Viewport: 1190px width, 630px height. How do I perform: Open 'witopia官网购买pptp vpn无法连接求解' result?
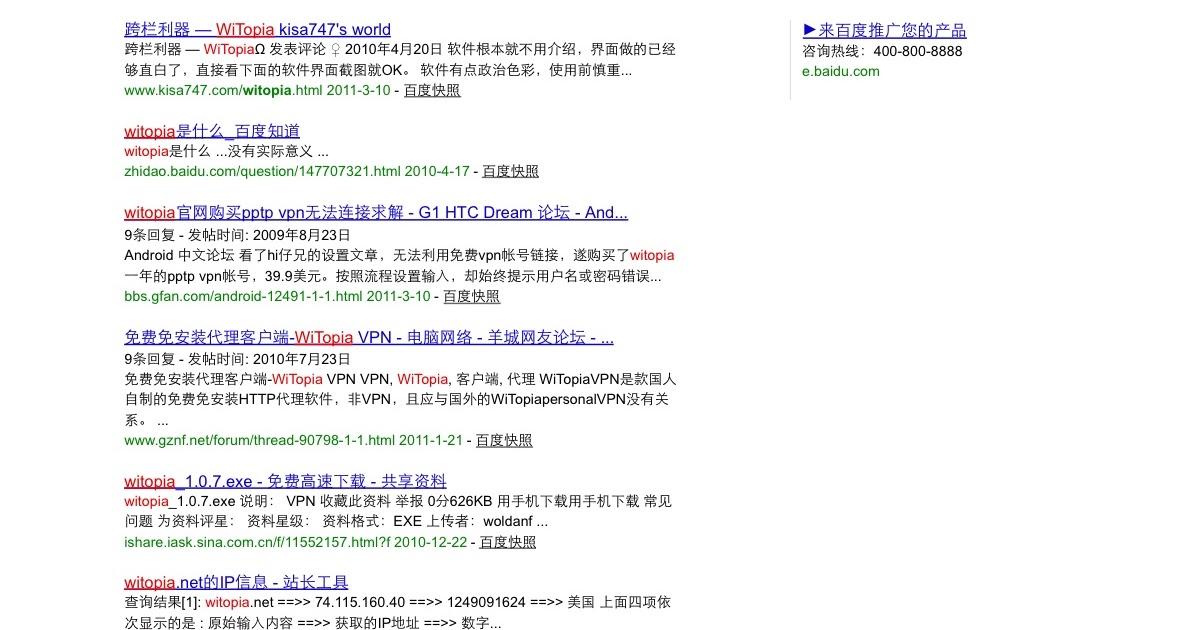(376, 213)
